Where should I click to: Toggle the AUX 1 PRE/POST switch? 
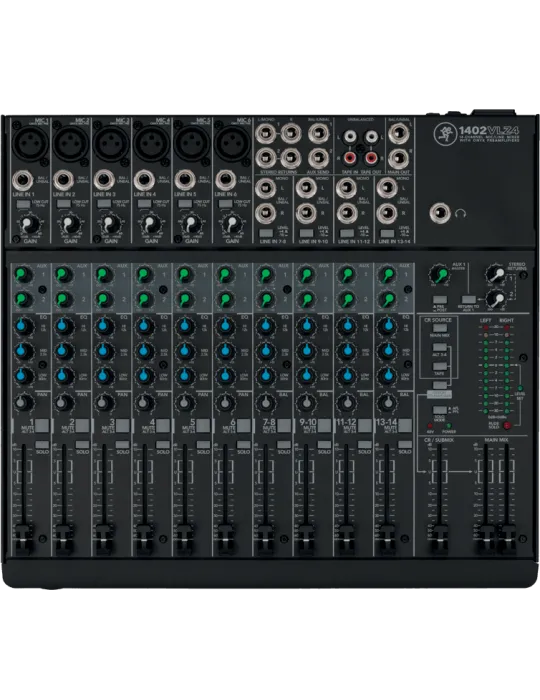[440, 300]
